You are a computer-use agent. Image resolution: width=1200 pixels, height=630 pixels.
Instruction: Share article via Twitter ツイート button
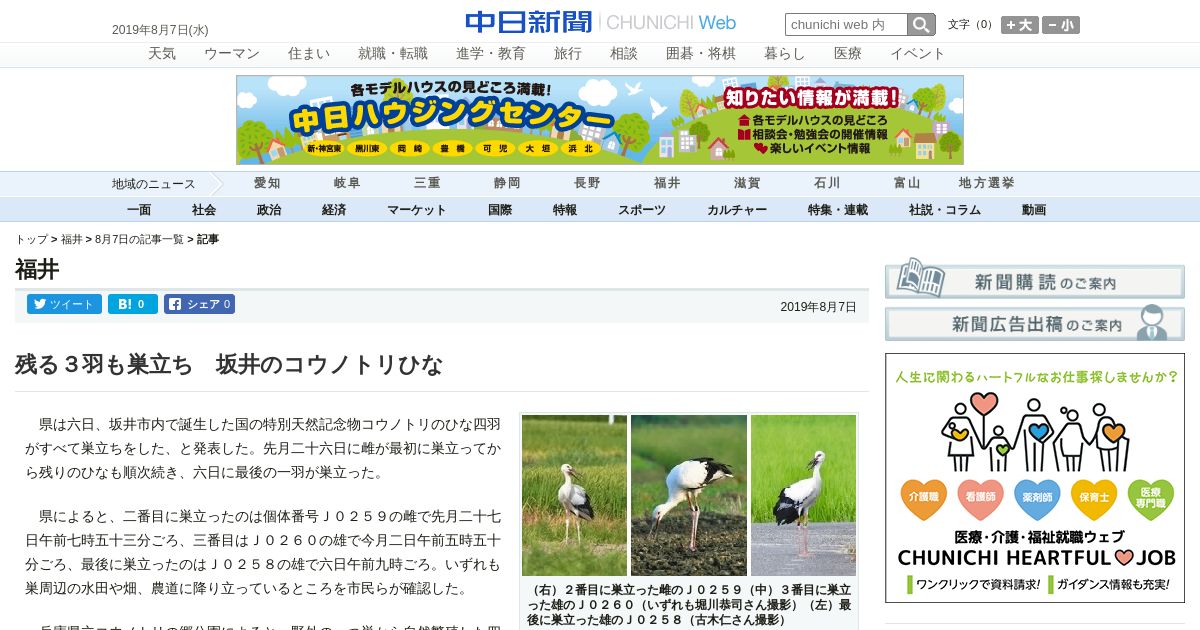pyautogui.click(x=64, y=304)
